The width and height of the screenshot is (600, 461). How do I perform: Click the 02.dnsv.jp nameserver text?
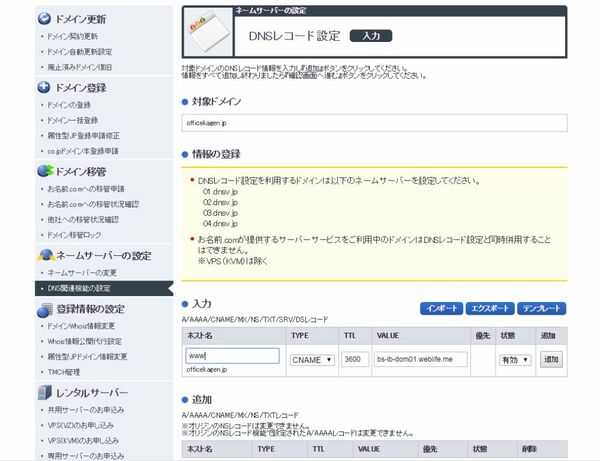pos(220,202)
